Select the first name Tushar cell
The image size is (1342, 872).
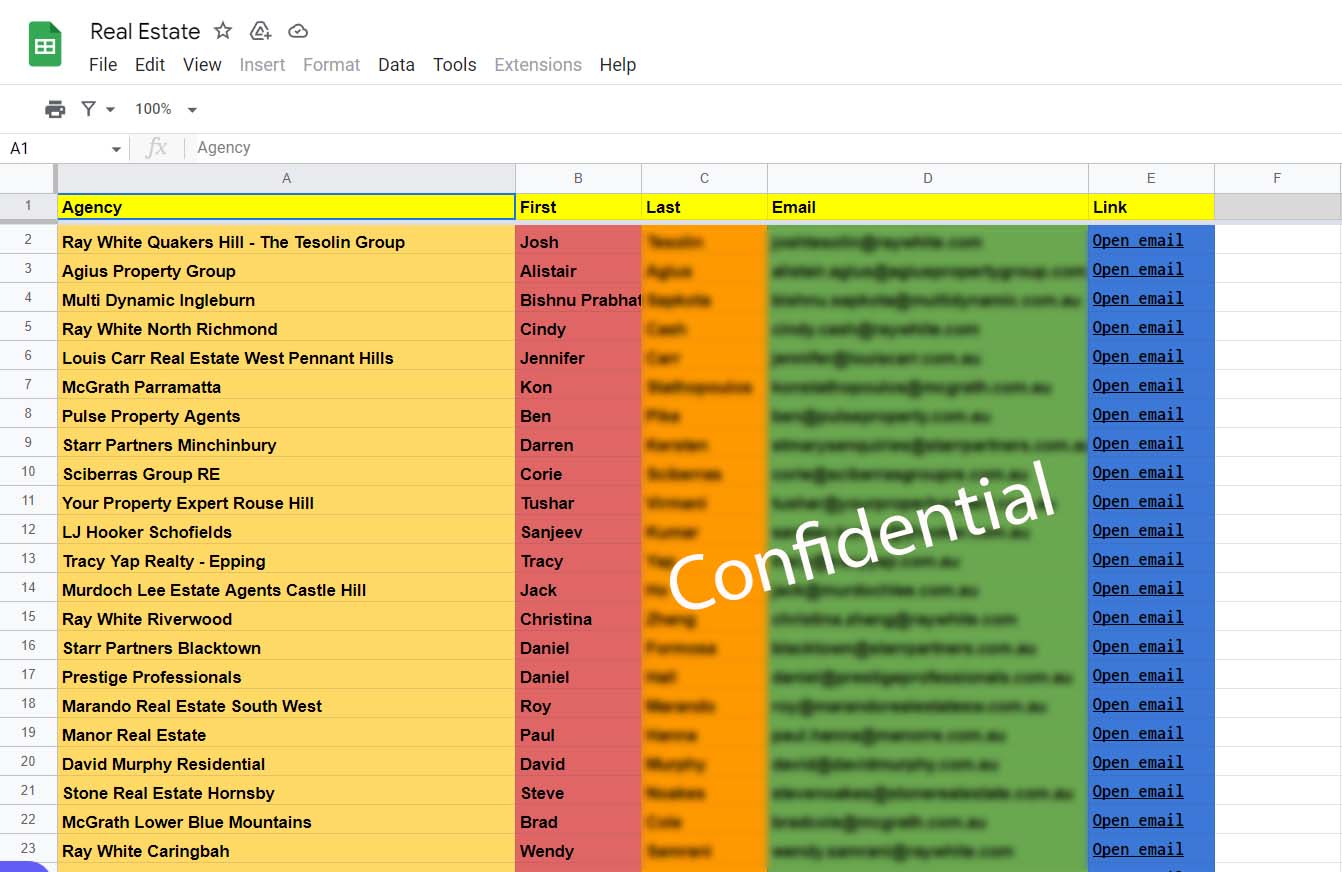(578, 503)
